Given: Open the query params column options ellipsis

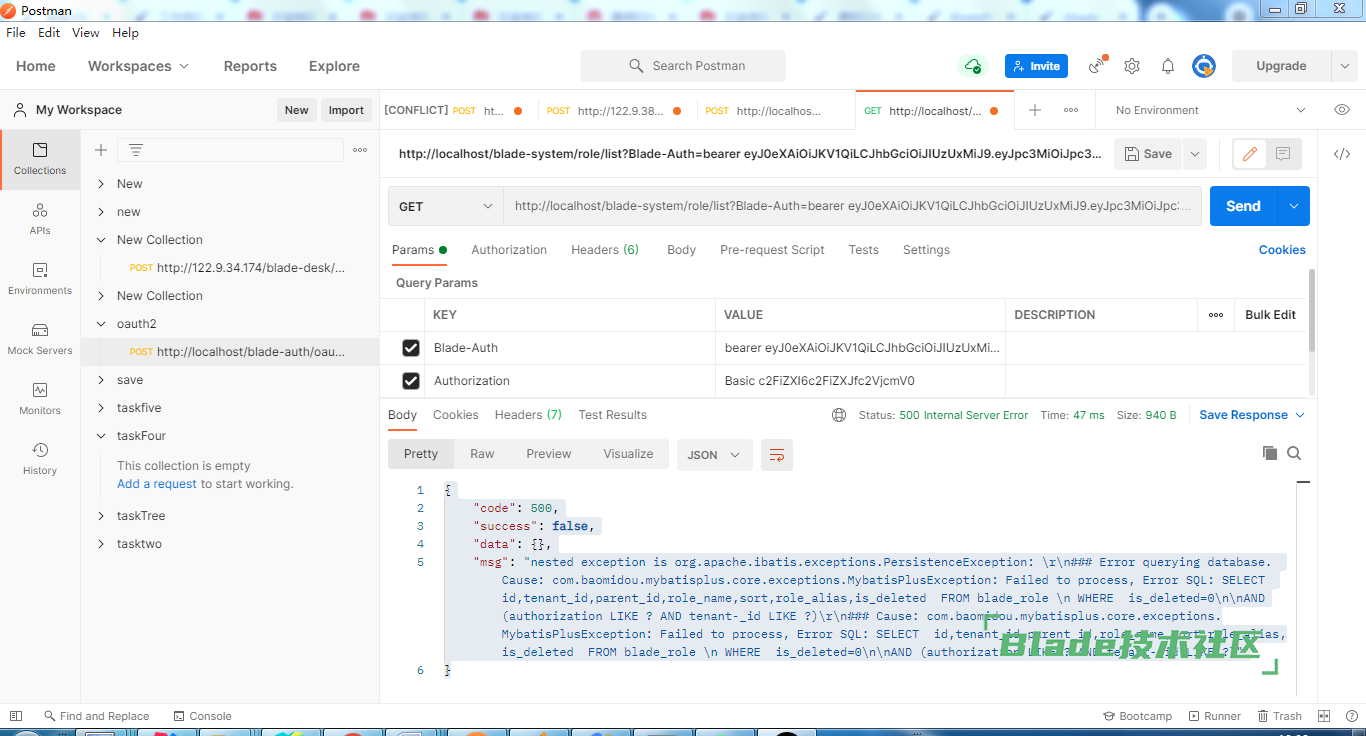Looking at the screenshot, I should pyautogui.click(x=1216, y=315).
